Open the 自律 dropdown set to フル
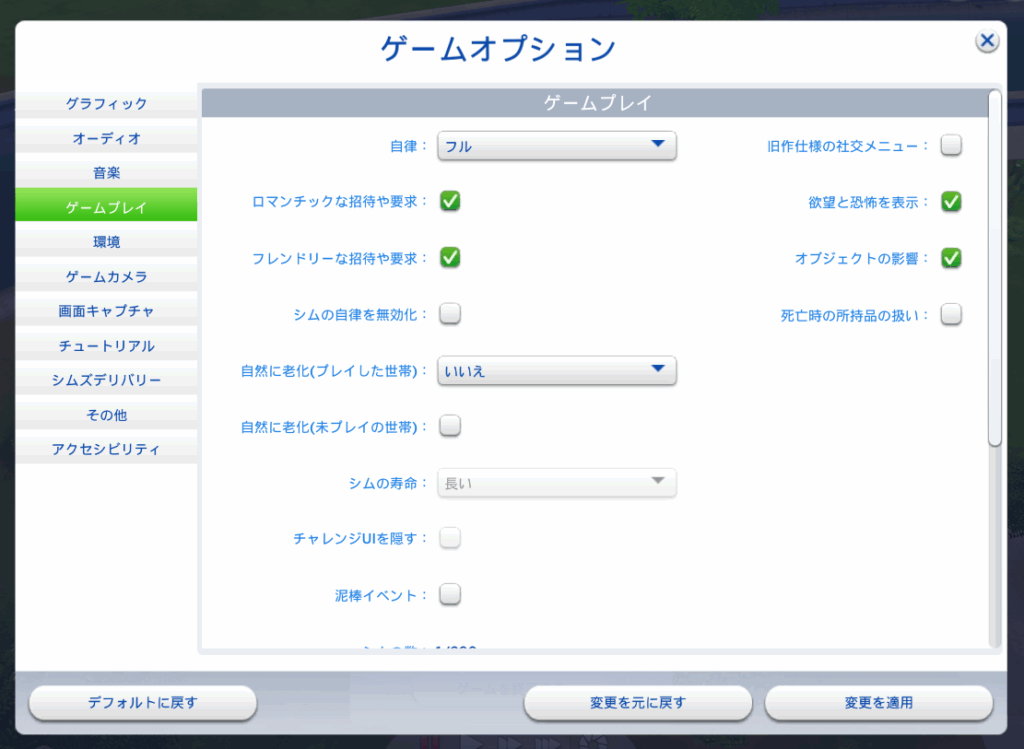The height and width of the screenshot is (749, 1024). (x=556, y=146)
